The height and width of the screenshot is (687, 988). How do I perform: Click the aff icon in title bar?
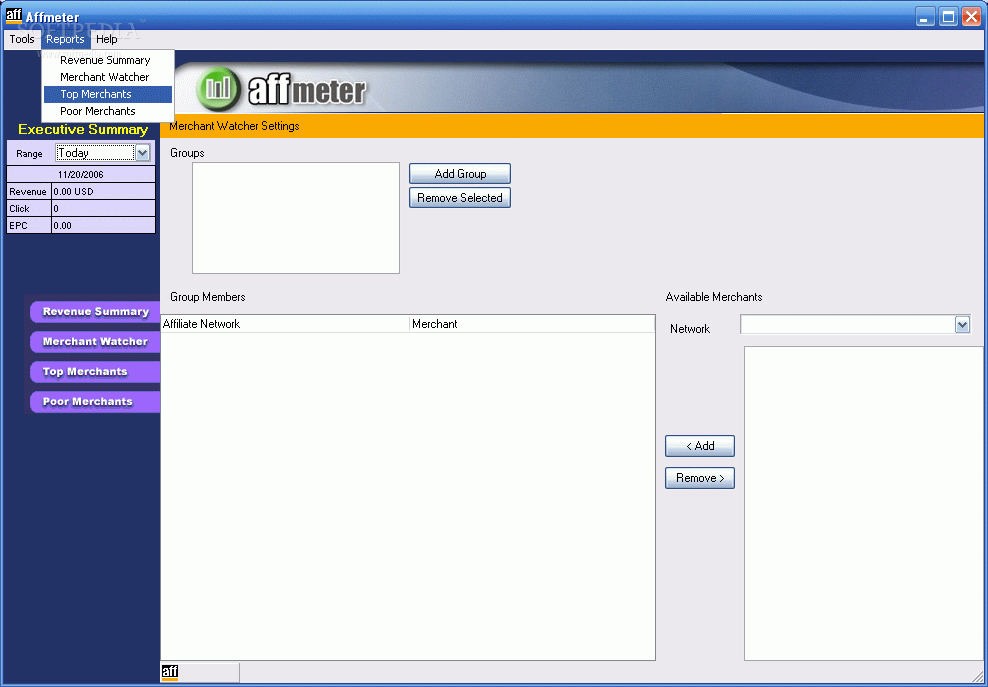click(x=13, y=16)
